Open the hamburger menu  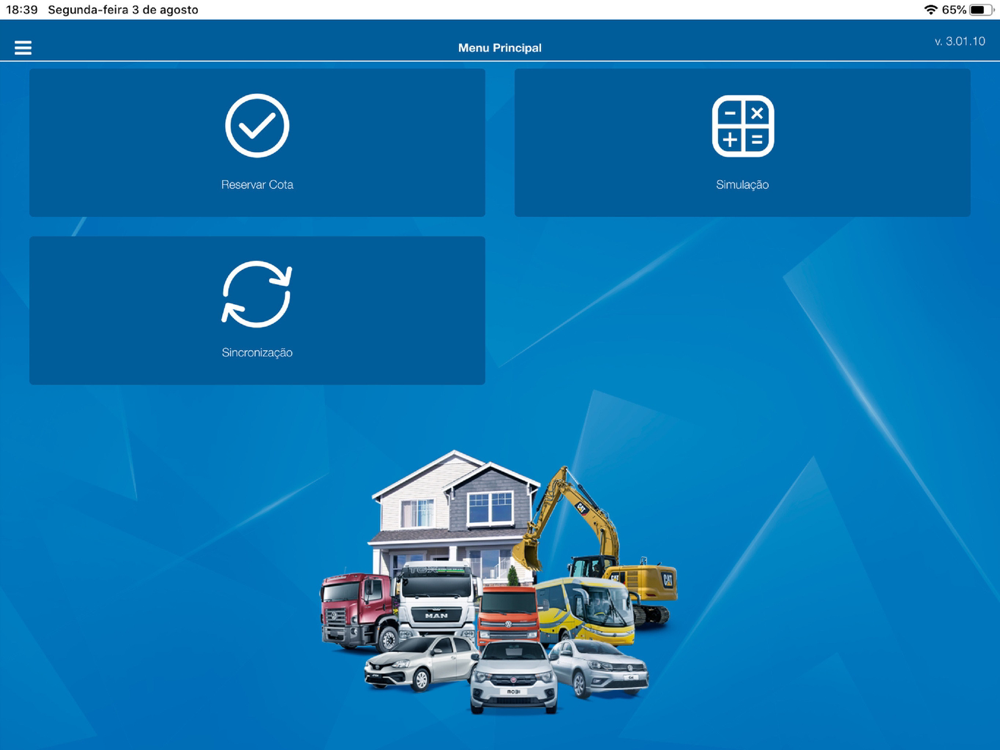click(x=23, y=48)
